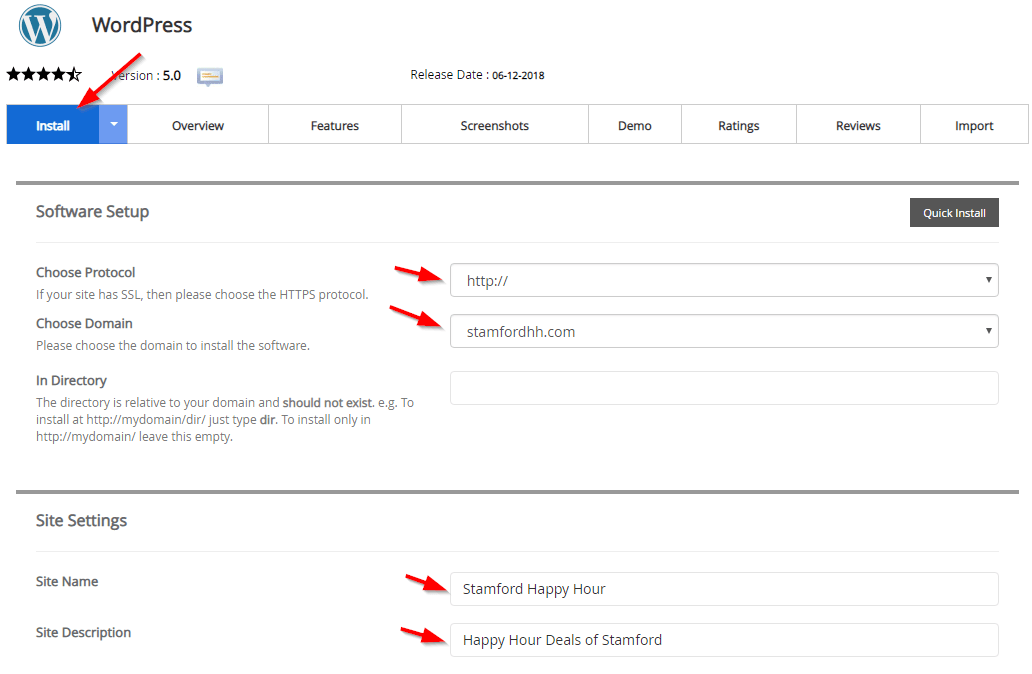The width and height of the screenshot is (1032, 674).
Task: Switch to the Overview tab
Action: (197, 125)
